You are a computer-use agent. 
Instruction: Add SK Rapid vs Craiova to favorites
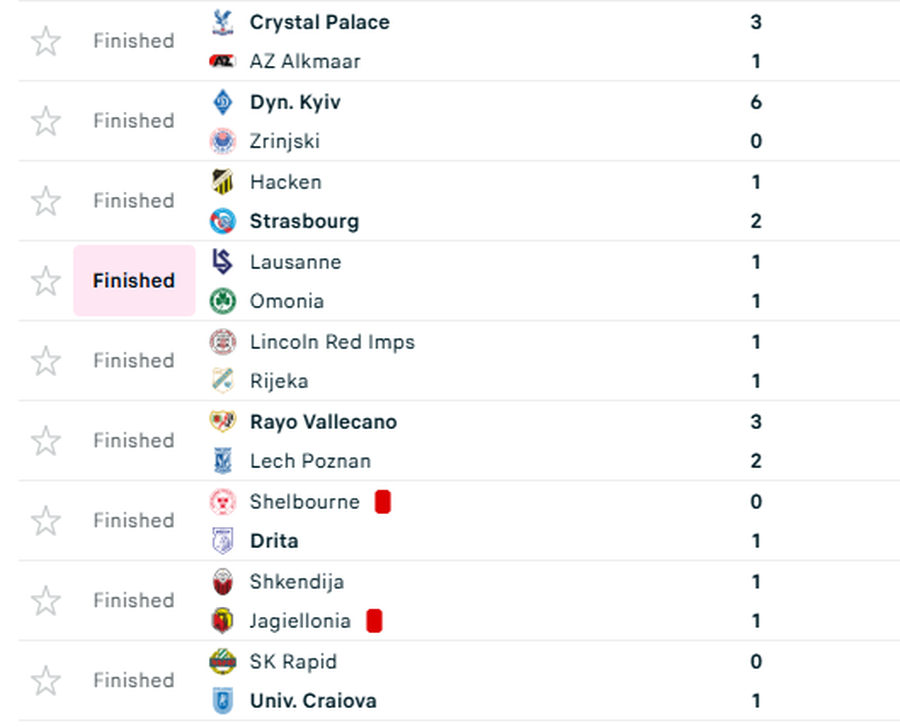tap(46, 681)
